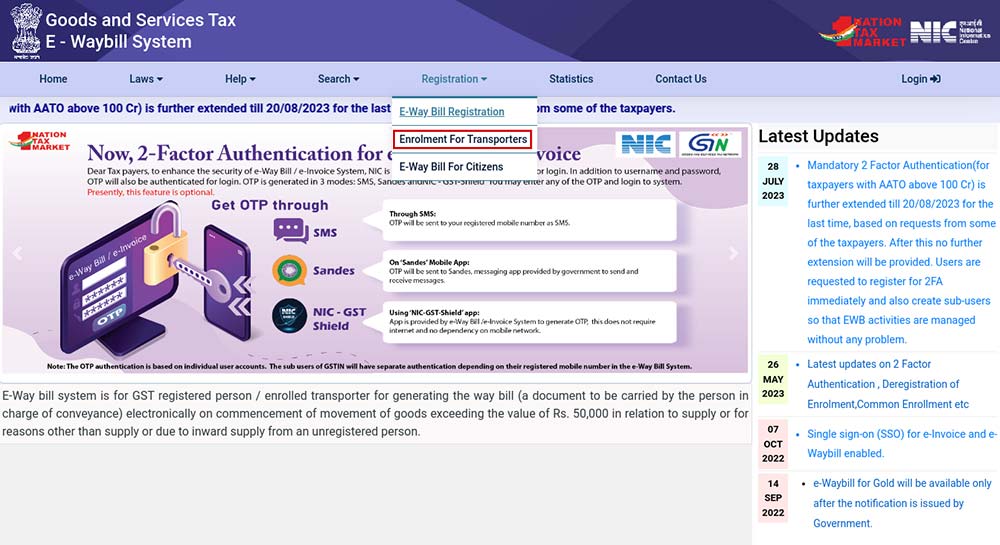
Task: Go to previous banner slide arrow
Action: tap(16, 254)
